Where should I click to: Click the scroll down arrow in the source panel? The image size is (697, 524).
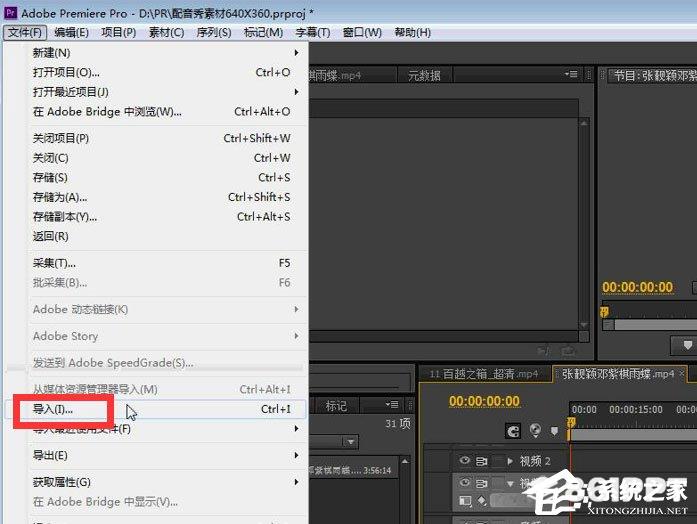[584, 325]
